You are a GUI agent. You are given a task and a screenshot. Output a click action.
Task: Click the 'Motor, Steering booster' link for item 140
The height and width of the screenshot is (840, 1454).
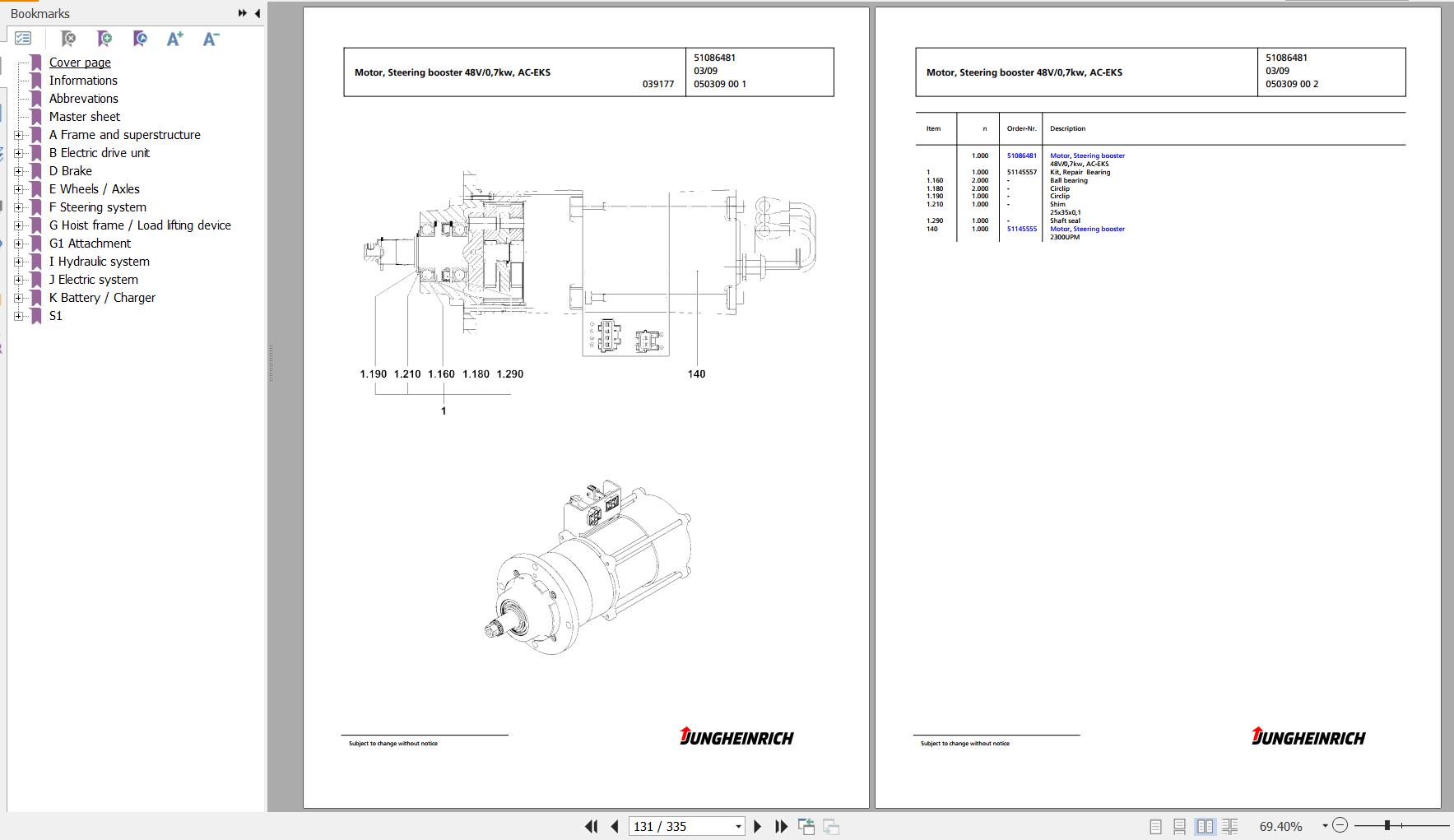point(1087,229)
